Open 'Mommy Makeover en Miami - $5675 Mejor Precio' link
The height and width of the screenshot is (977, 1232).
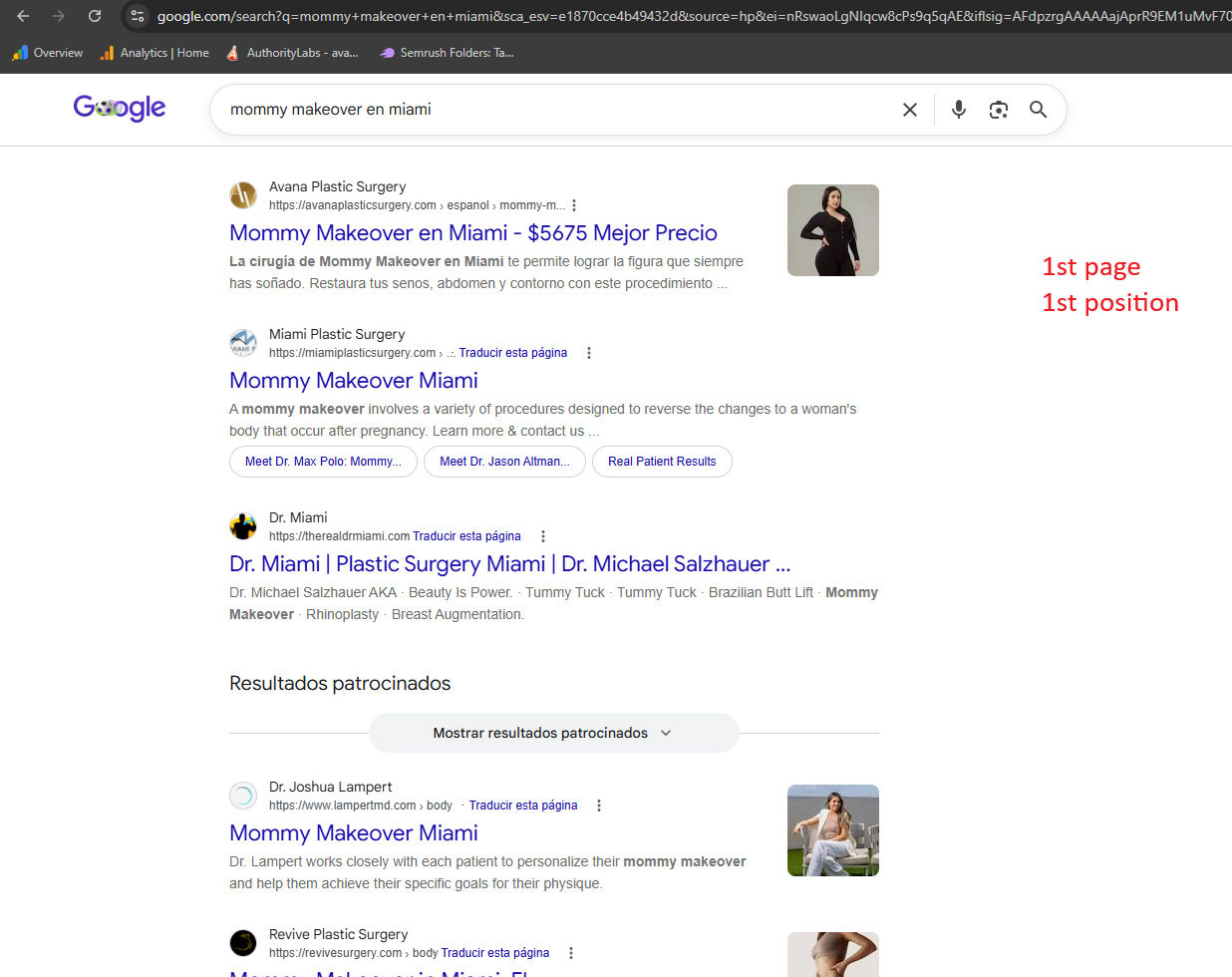(473, 233)
